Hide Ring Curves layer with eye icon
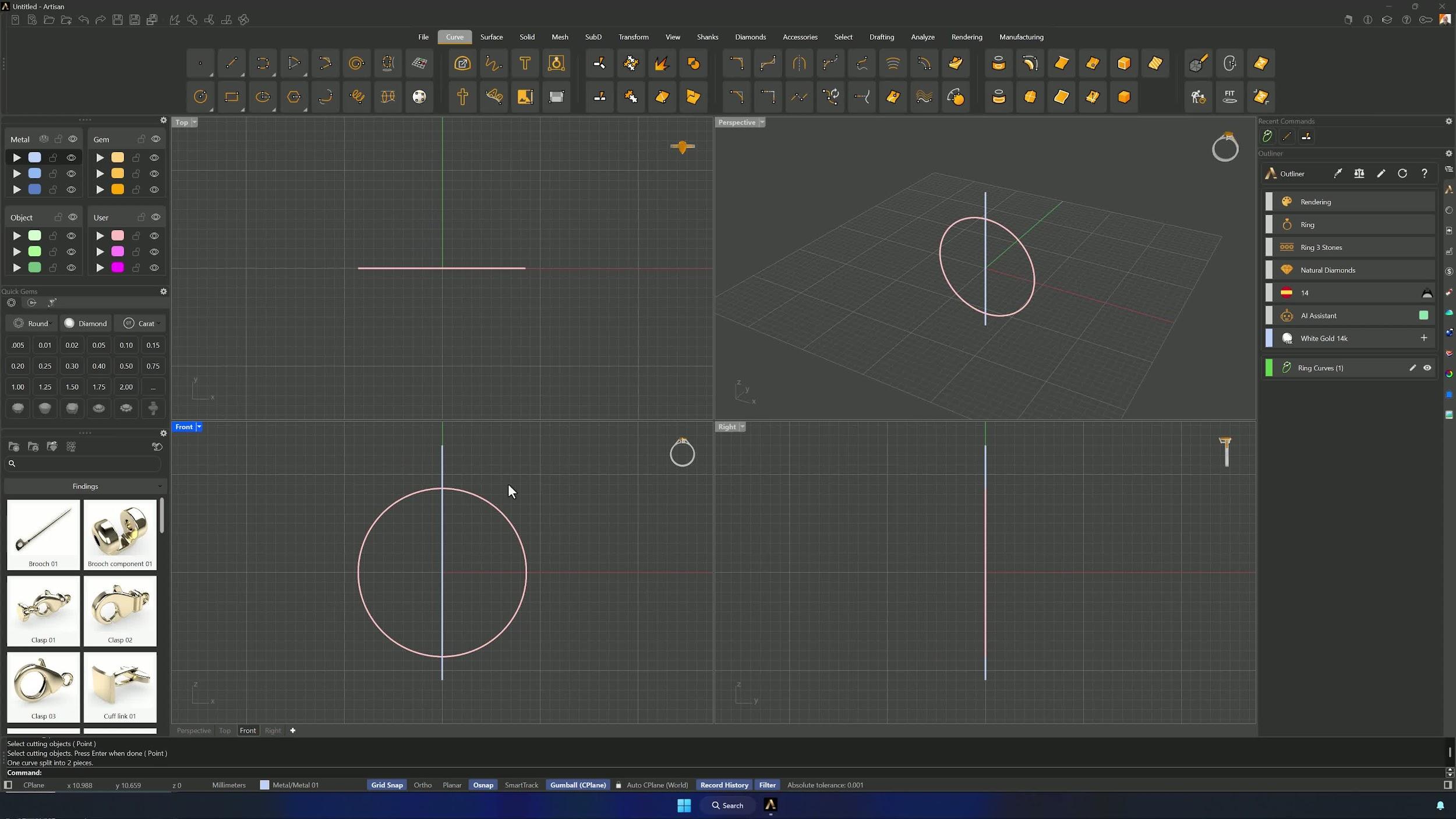1456x819 pixels. 1427,368
